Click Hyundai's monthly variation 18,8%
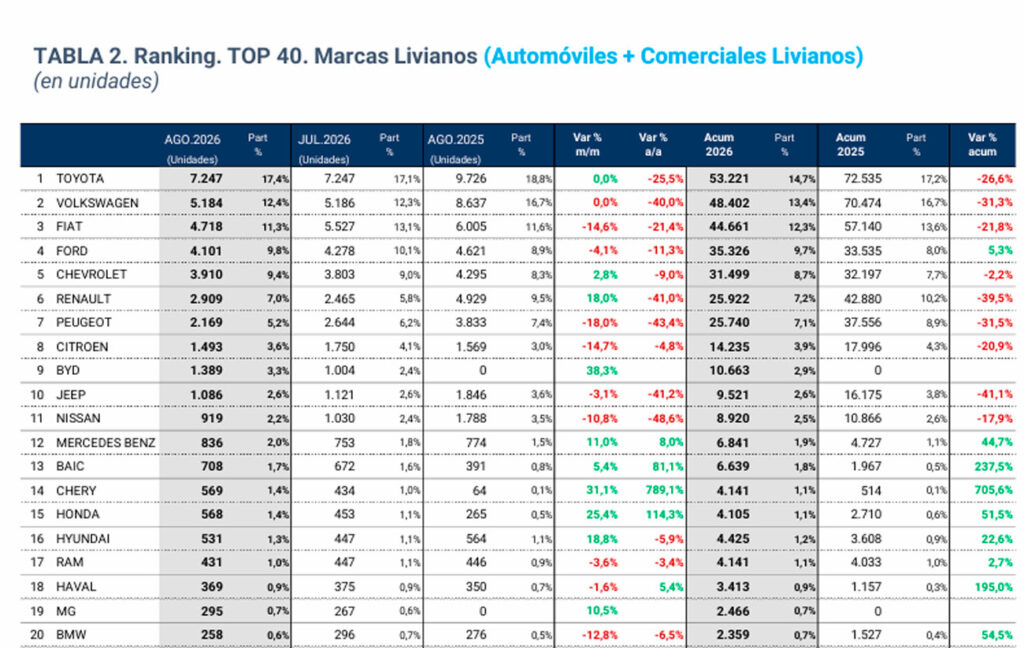Image resolution: width=1024 pixels, height=648 pixels. tap(601, 538)
